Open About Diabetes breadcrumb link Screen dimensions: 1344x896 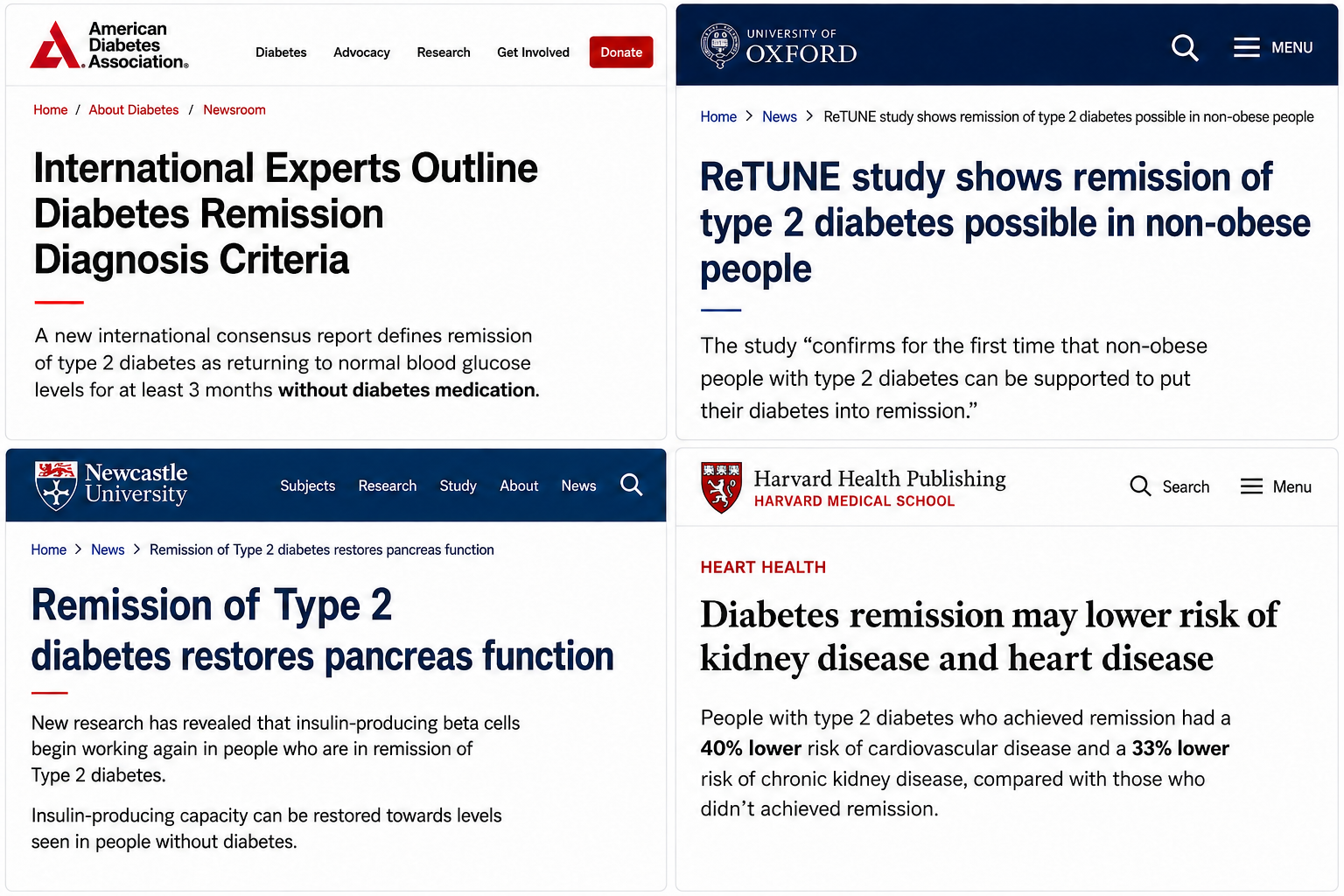click(x=134, y=110)
